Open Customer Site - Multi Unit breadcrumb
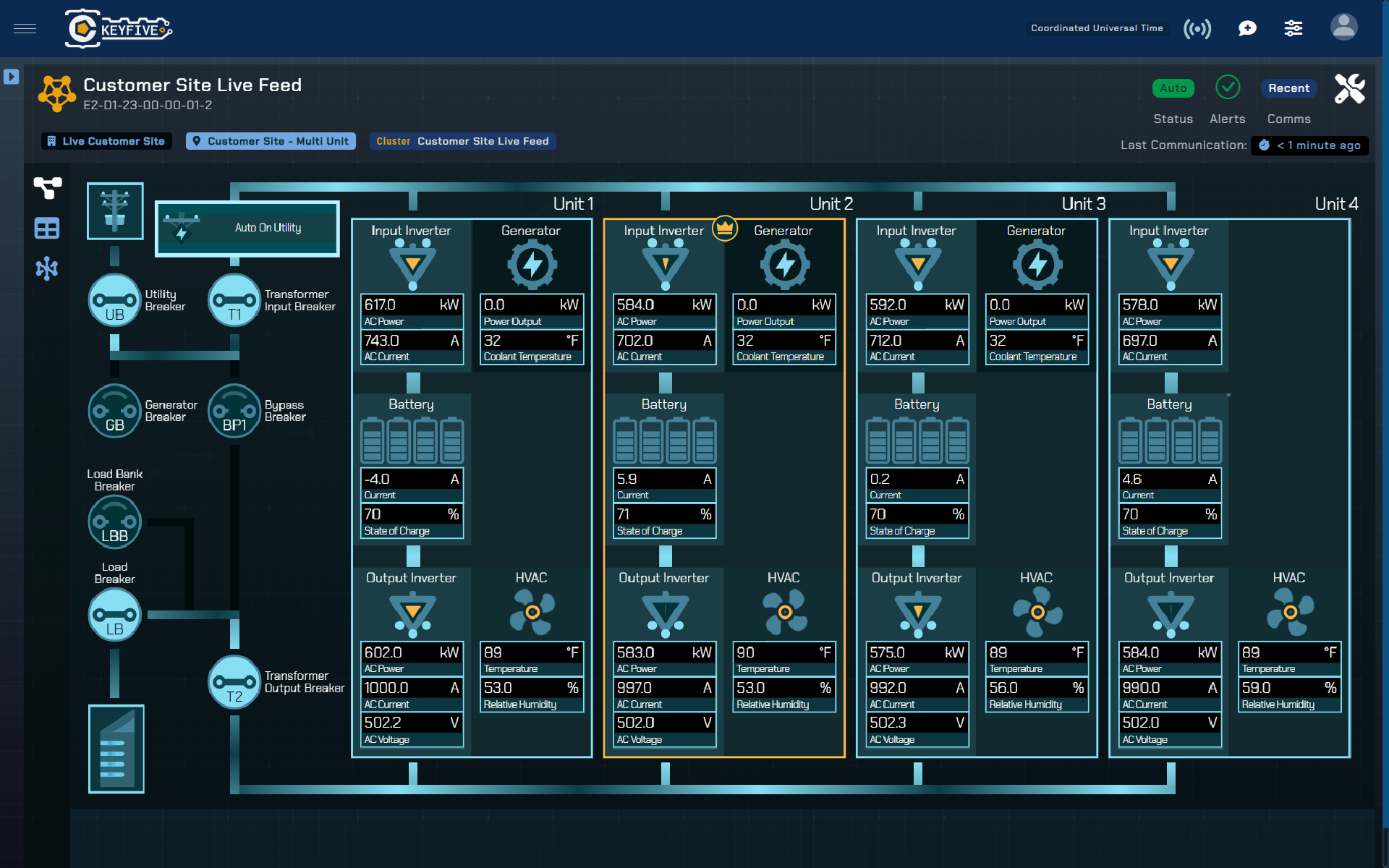Viewport: 1389px width, 868px height. pyautogui.click(x=271, y=141)
